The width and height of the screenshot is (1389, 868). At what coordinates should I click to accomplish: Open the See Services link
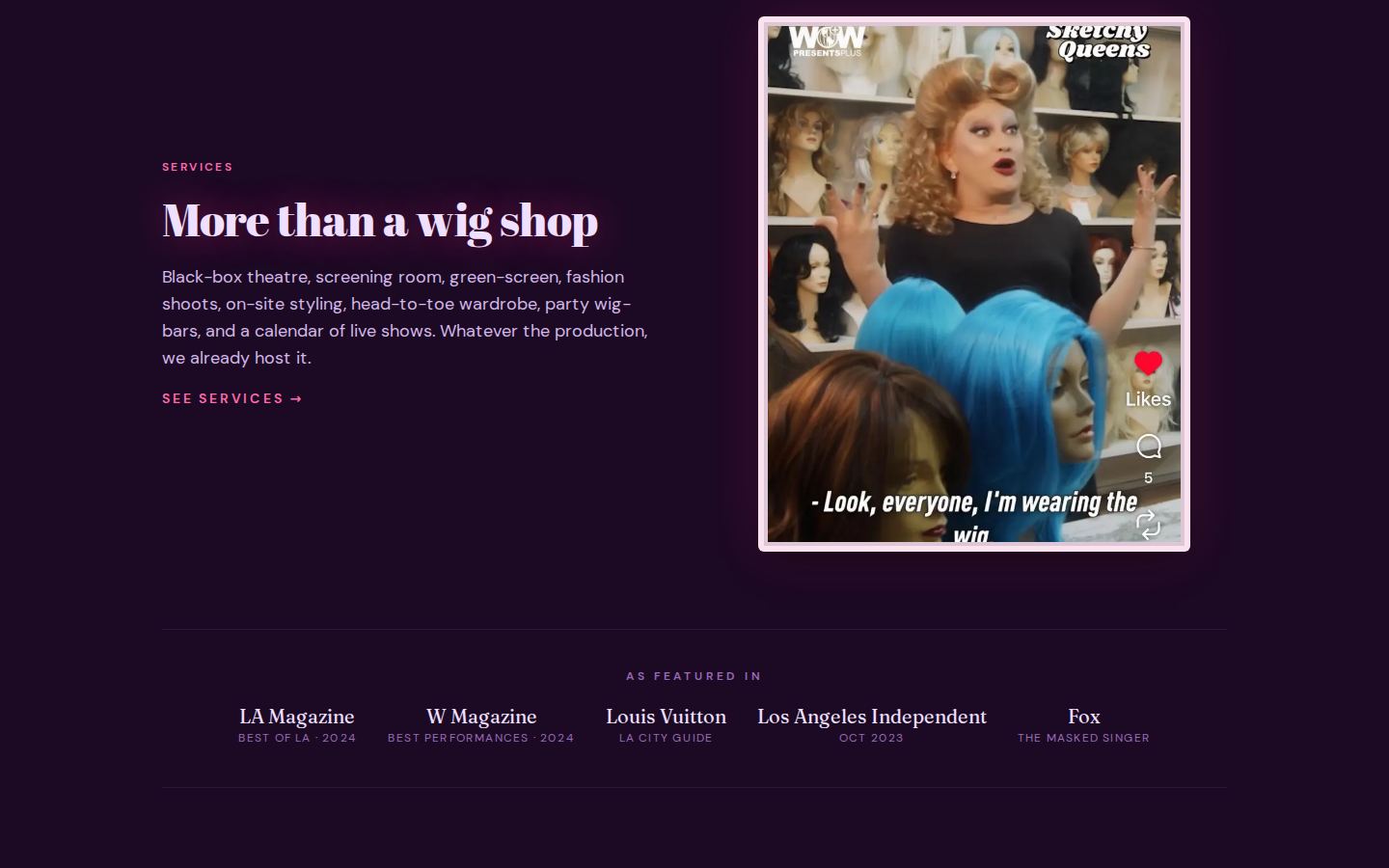[232, 398]
